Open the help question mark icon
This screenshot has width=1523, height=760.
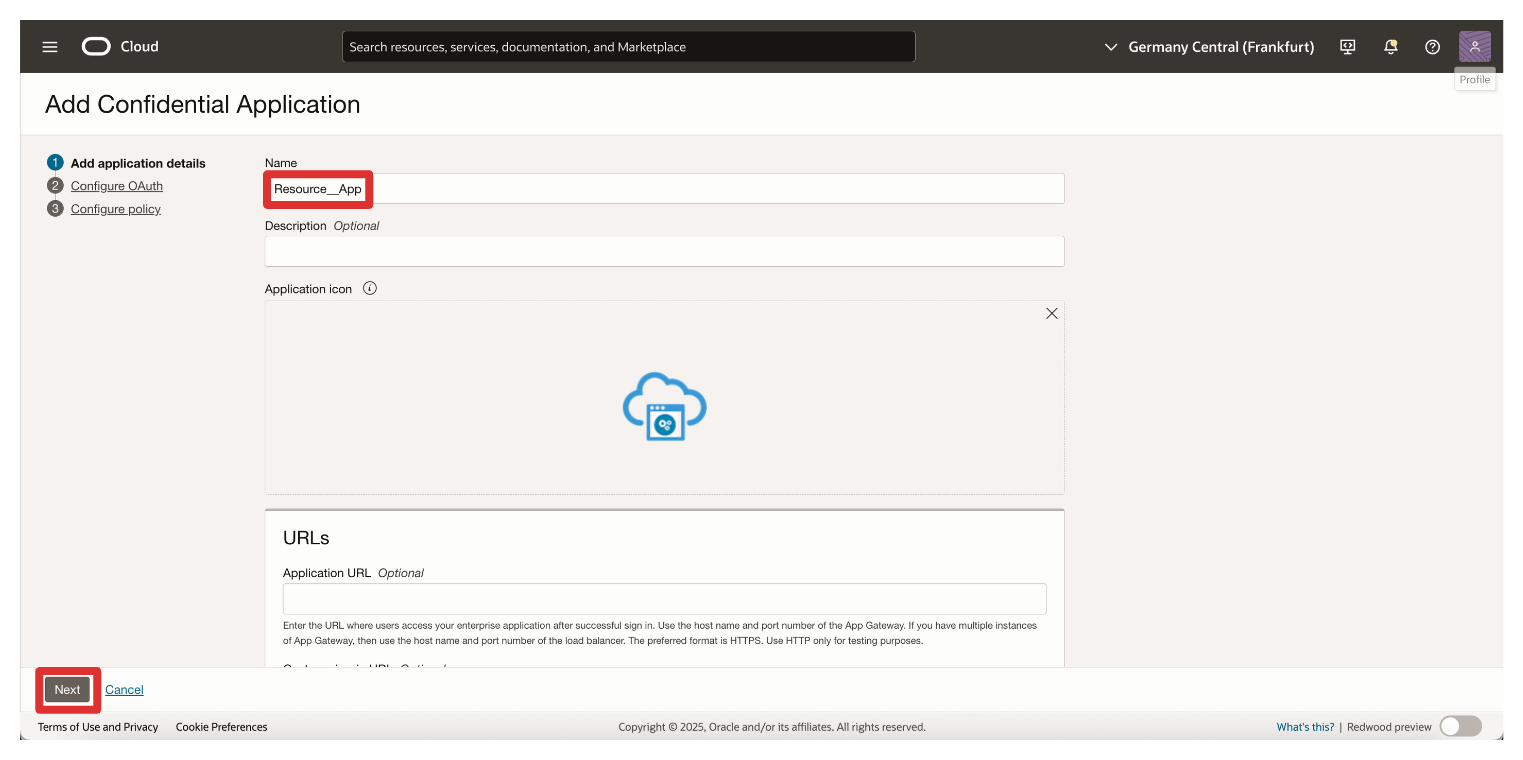pyautogui.click(x=1432, y=47)
